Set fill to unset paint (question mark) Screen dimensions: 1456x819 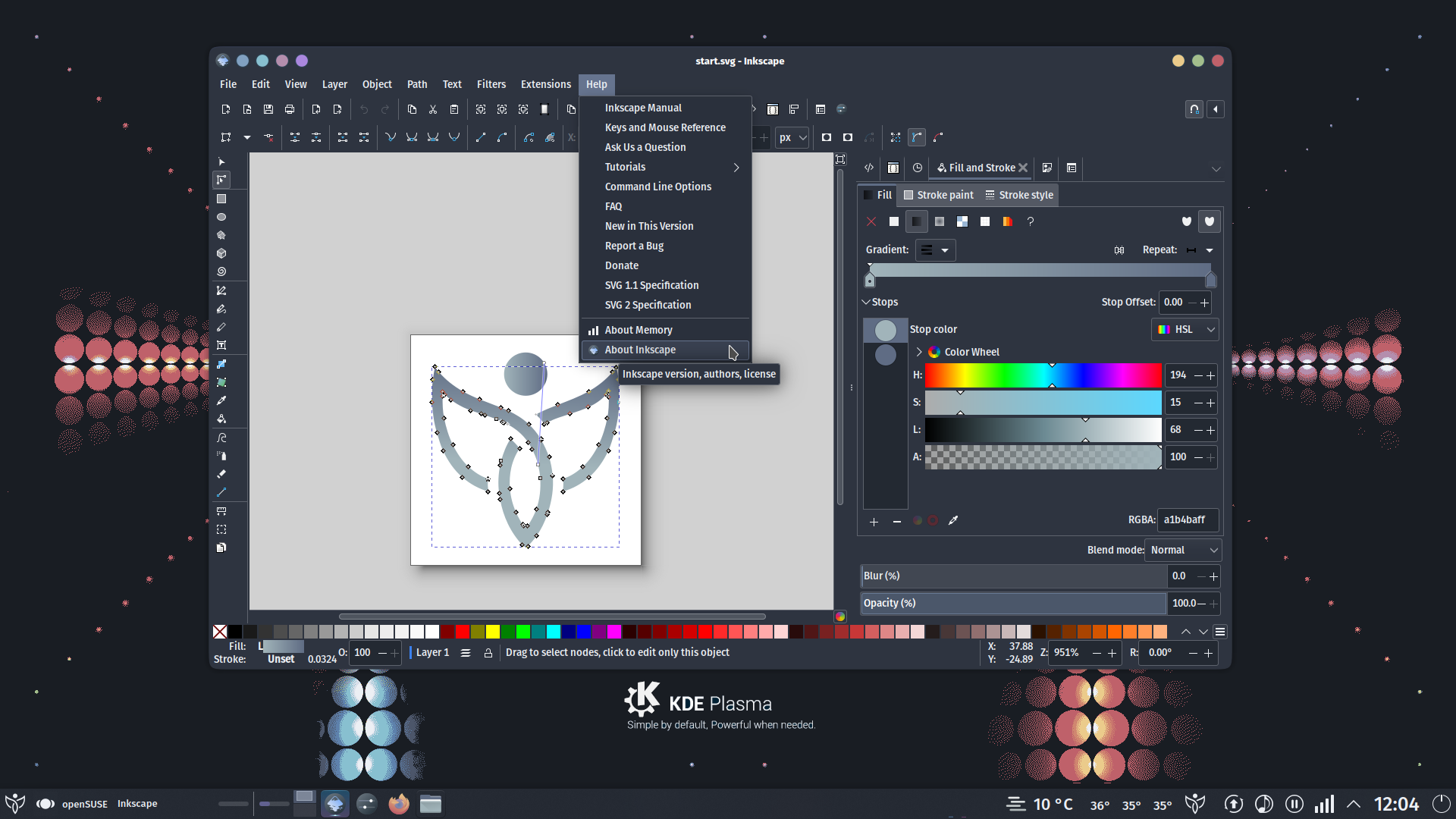[1031, 221]
